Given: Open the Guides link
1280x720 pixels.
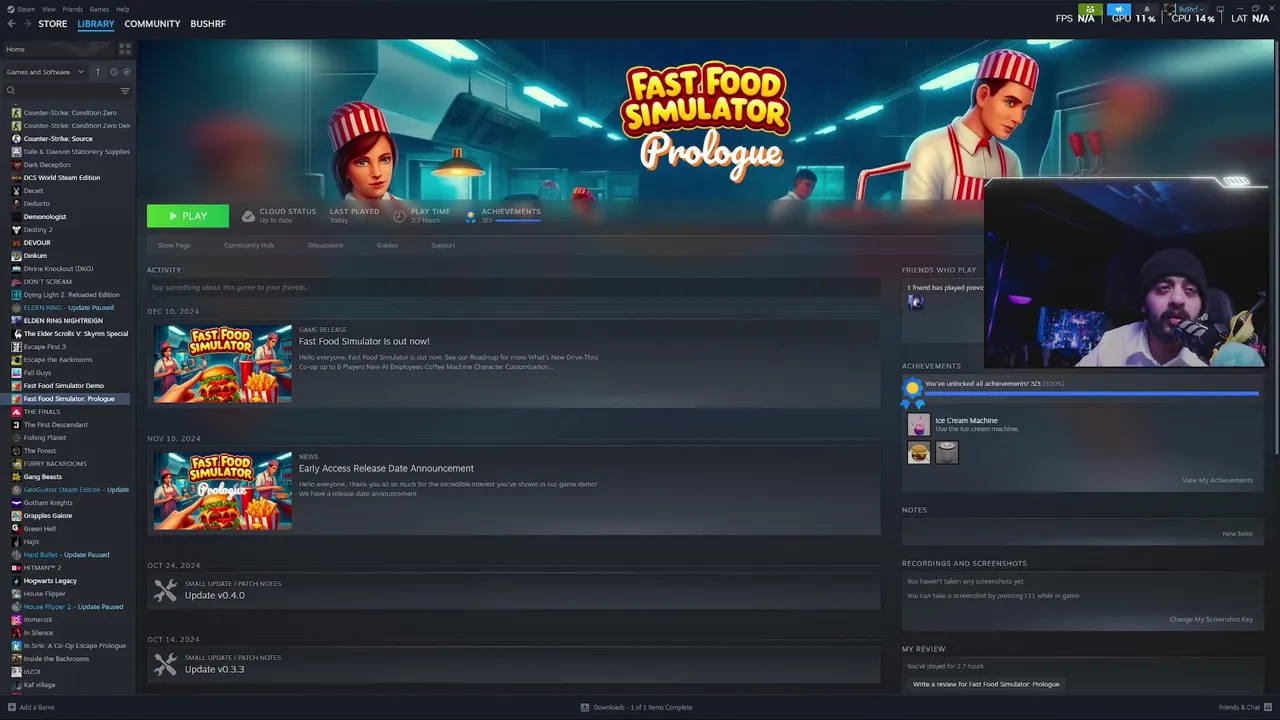Looking at the screenshot, I should click(387, 245).
